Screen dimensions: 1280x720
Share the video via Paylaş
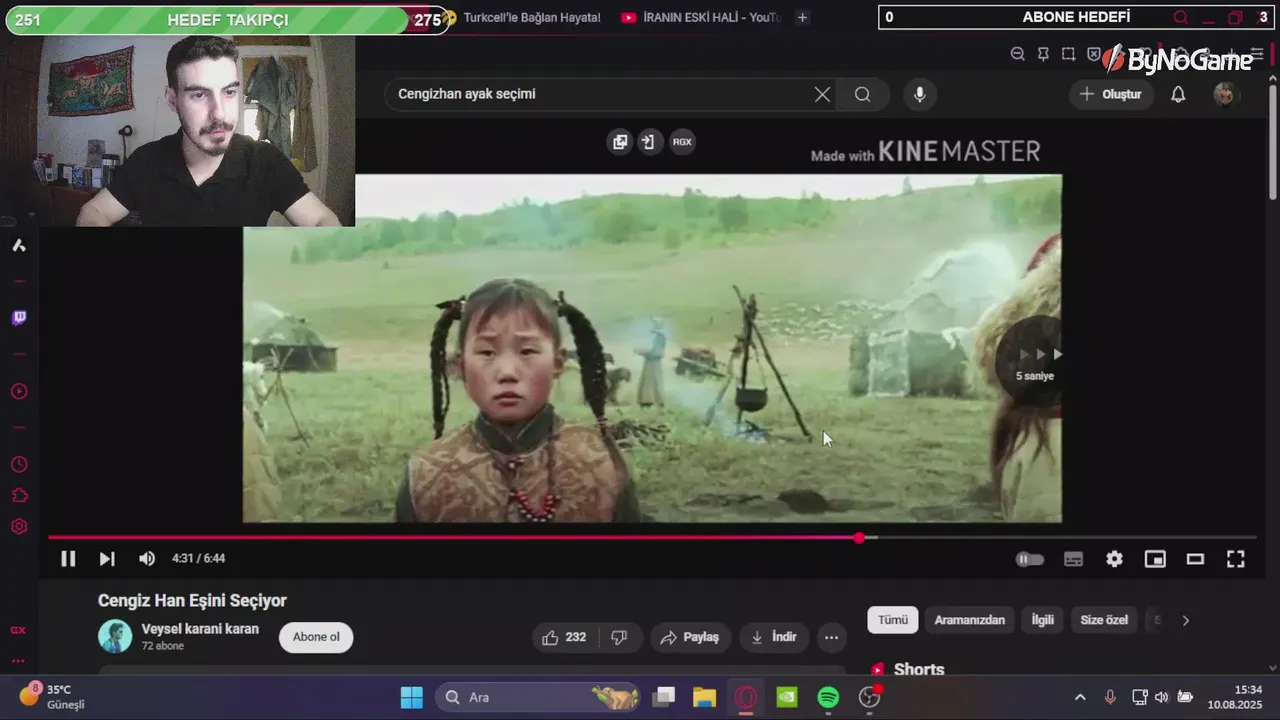coord(691,637)
